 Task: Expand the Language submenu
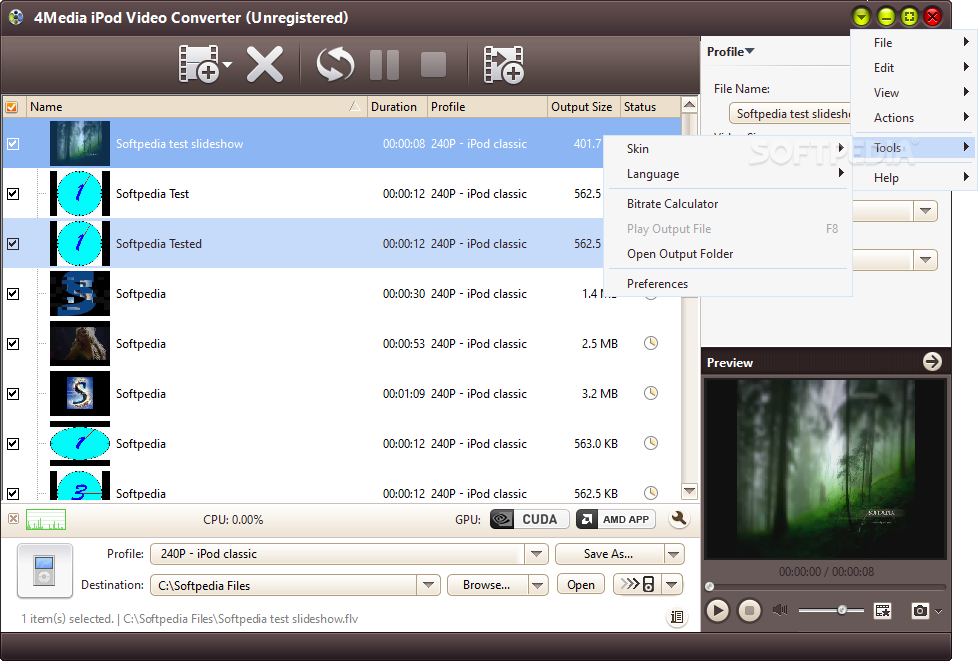click(x=727, y=174)
